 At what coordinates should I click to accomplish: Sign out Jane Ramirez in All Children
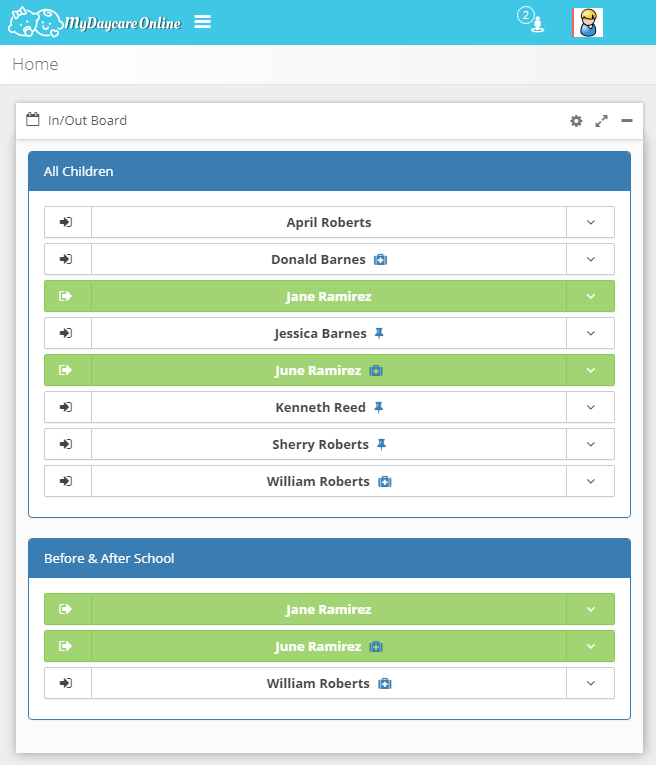click(x=67, y=296)
